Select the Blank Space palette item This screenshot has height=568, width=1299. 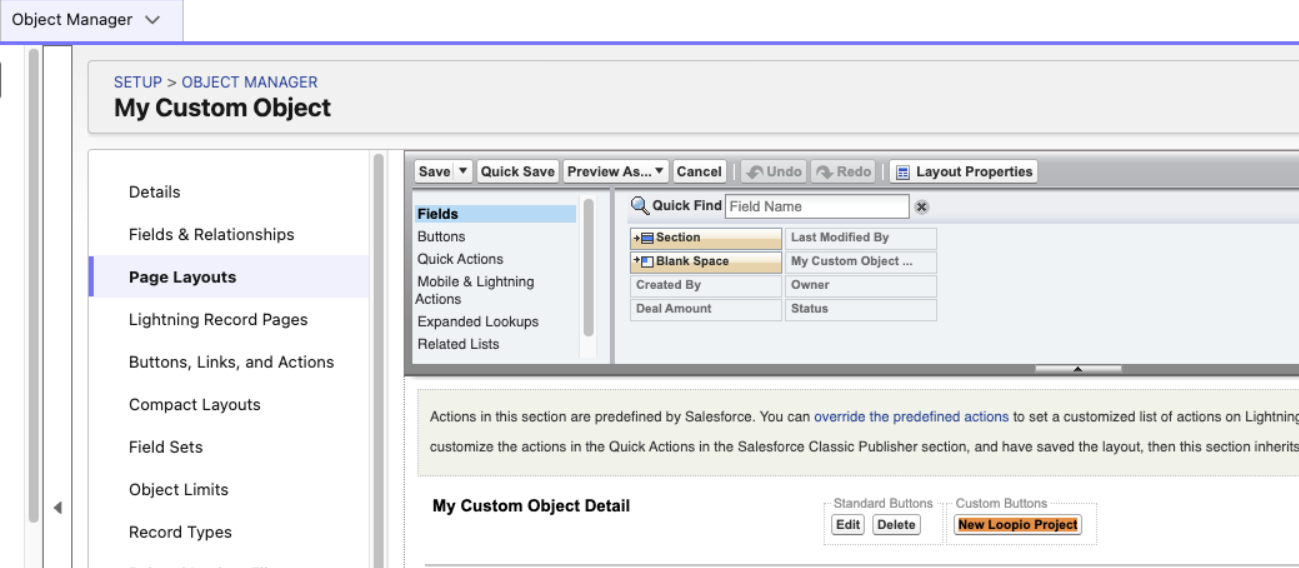click(706, 262)
